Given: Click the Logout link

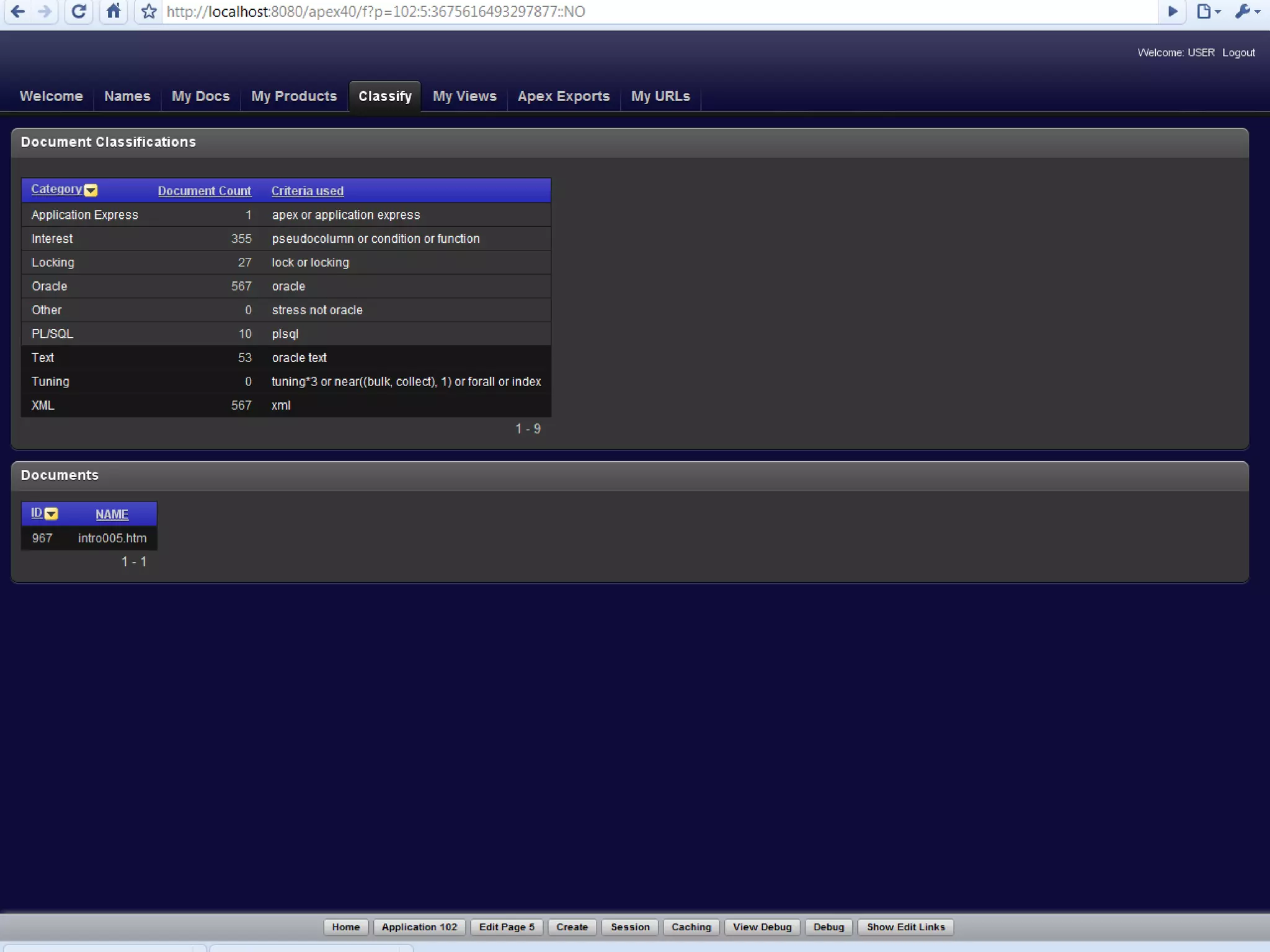Looking at the screenshot, I should (x=1238, y=53).
